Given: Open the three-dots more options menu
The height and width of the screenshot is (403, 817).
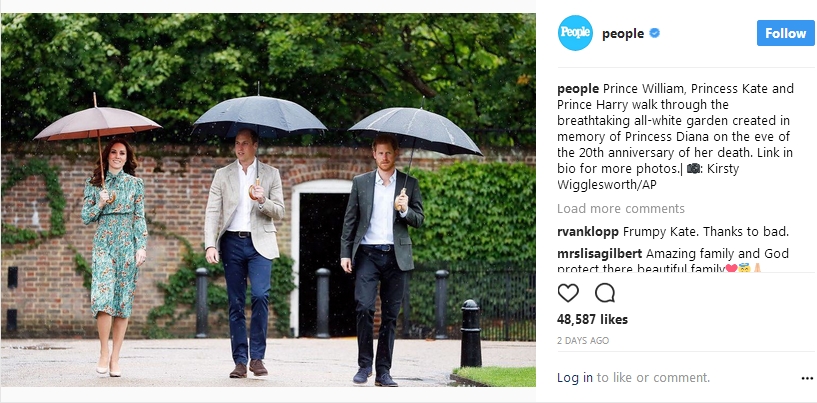Looking at the screenshot, I should [807, 378].
